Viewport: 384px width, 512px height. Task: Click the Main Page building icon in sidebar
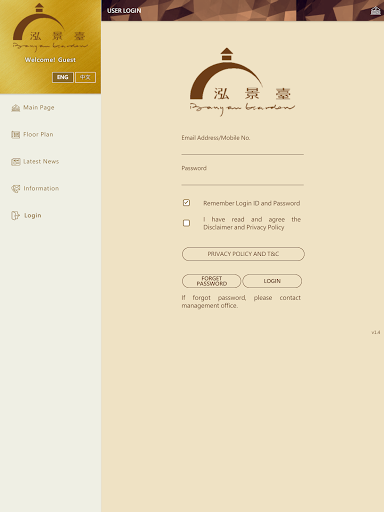[x=16, y=108]
